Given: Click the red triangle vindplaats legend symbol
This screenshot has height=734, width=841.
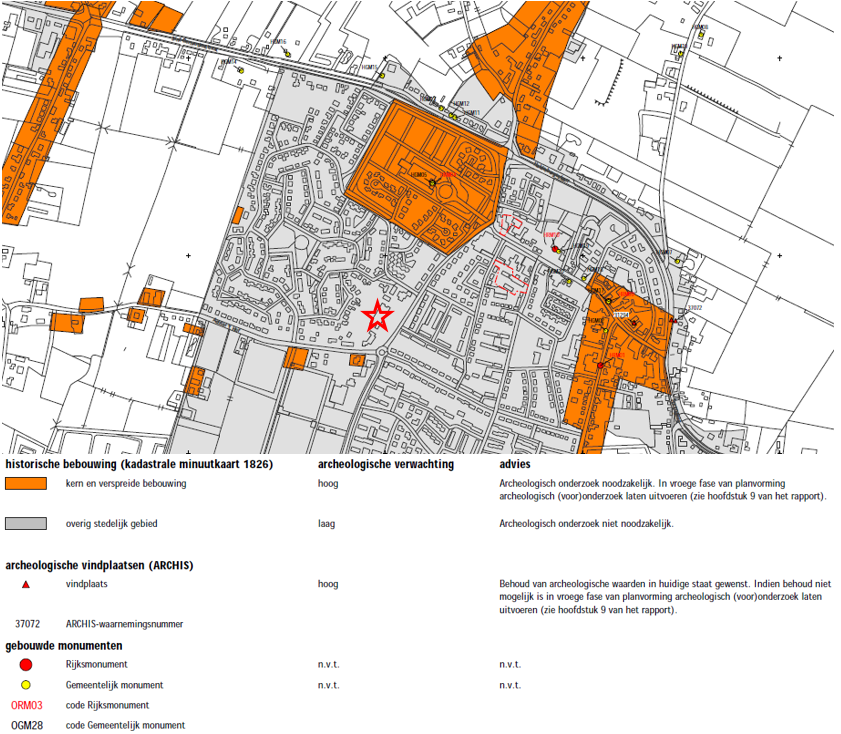Looking at the screenshot, I should tap(26, 584).
